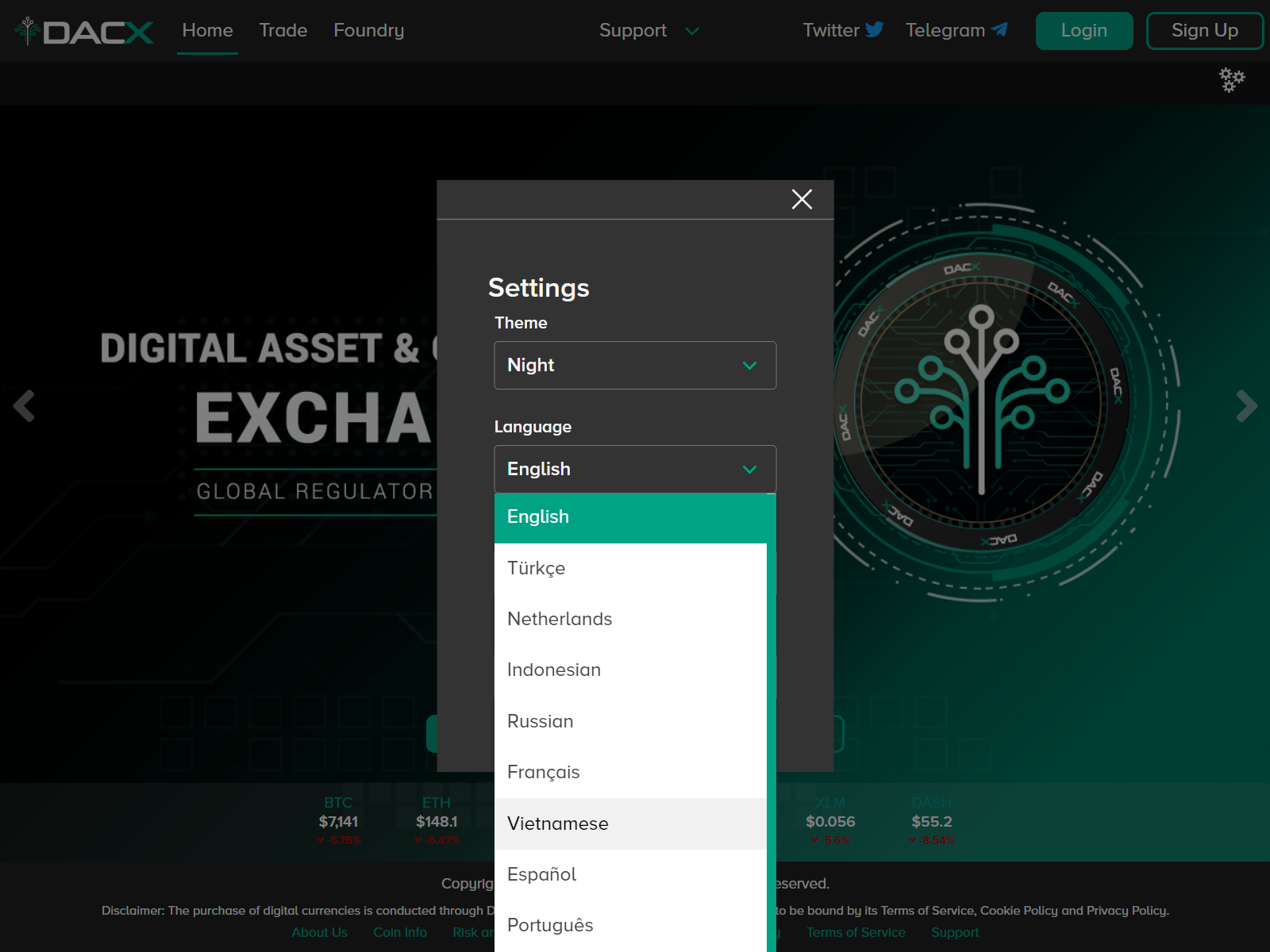This screenshot has height=952, width=1270.
Task: Click the Twitter bird icon
Action: 875,29
